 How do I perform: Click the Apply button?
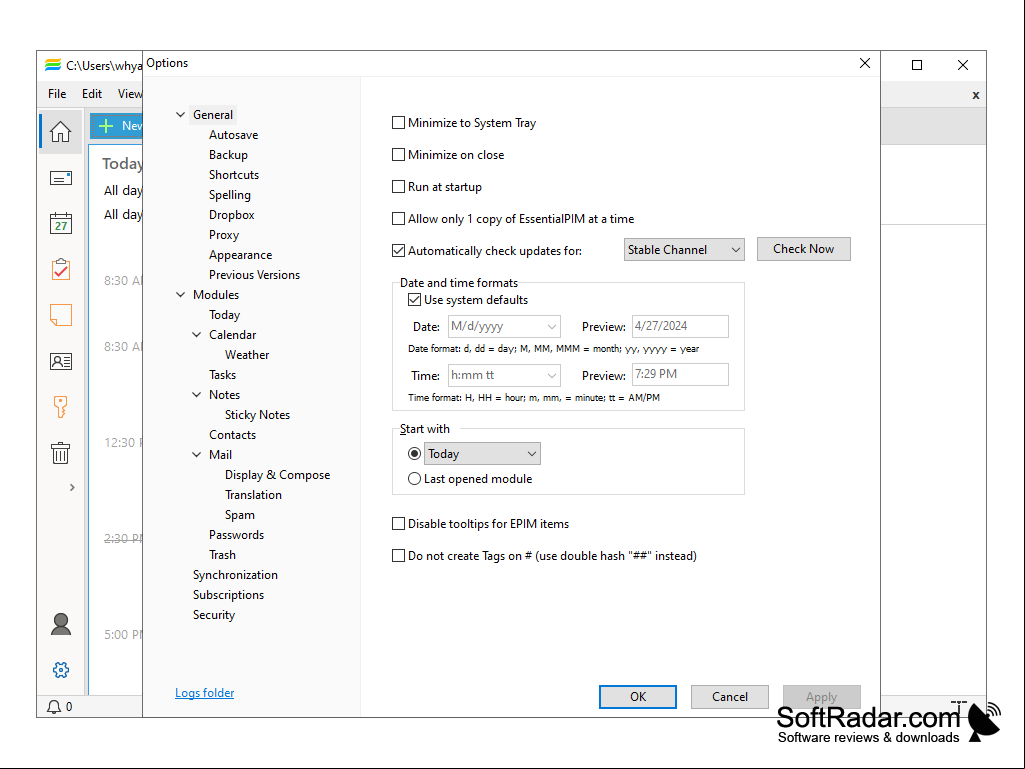tap(821, 696)
